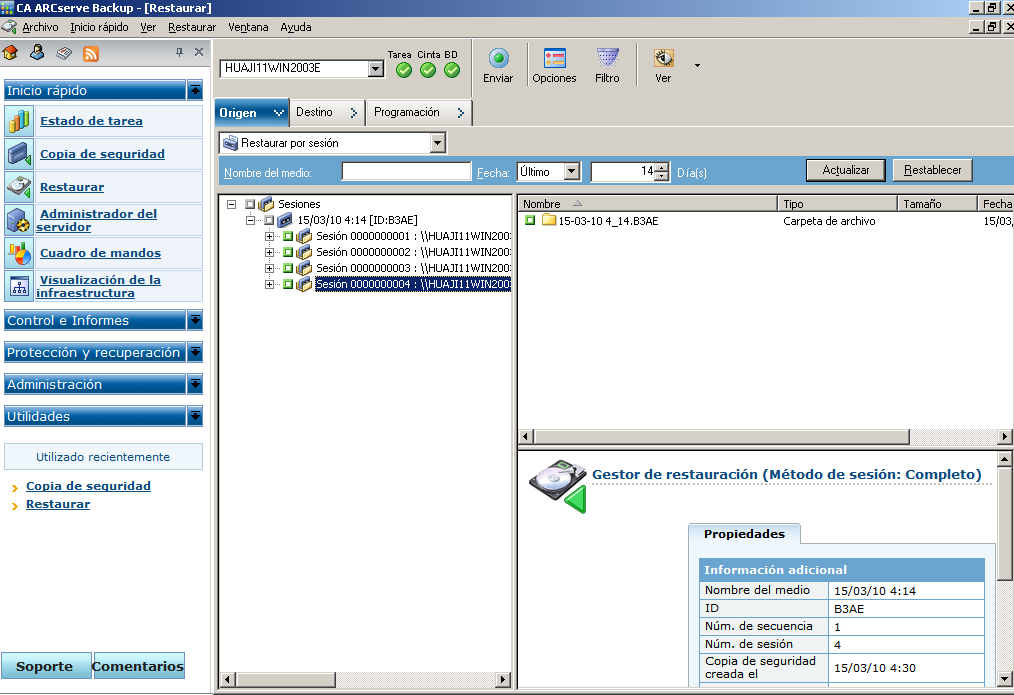This screenshot has height=695, width=1014.
Task: Click the Nombre del medio input field
Action: pyautogui.click(x=406, y=171)
